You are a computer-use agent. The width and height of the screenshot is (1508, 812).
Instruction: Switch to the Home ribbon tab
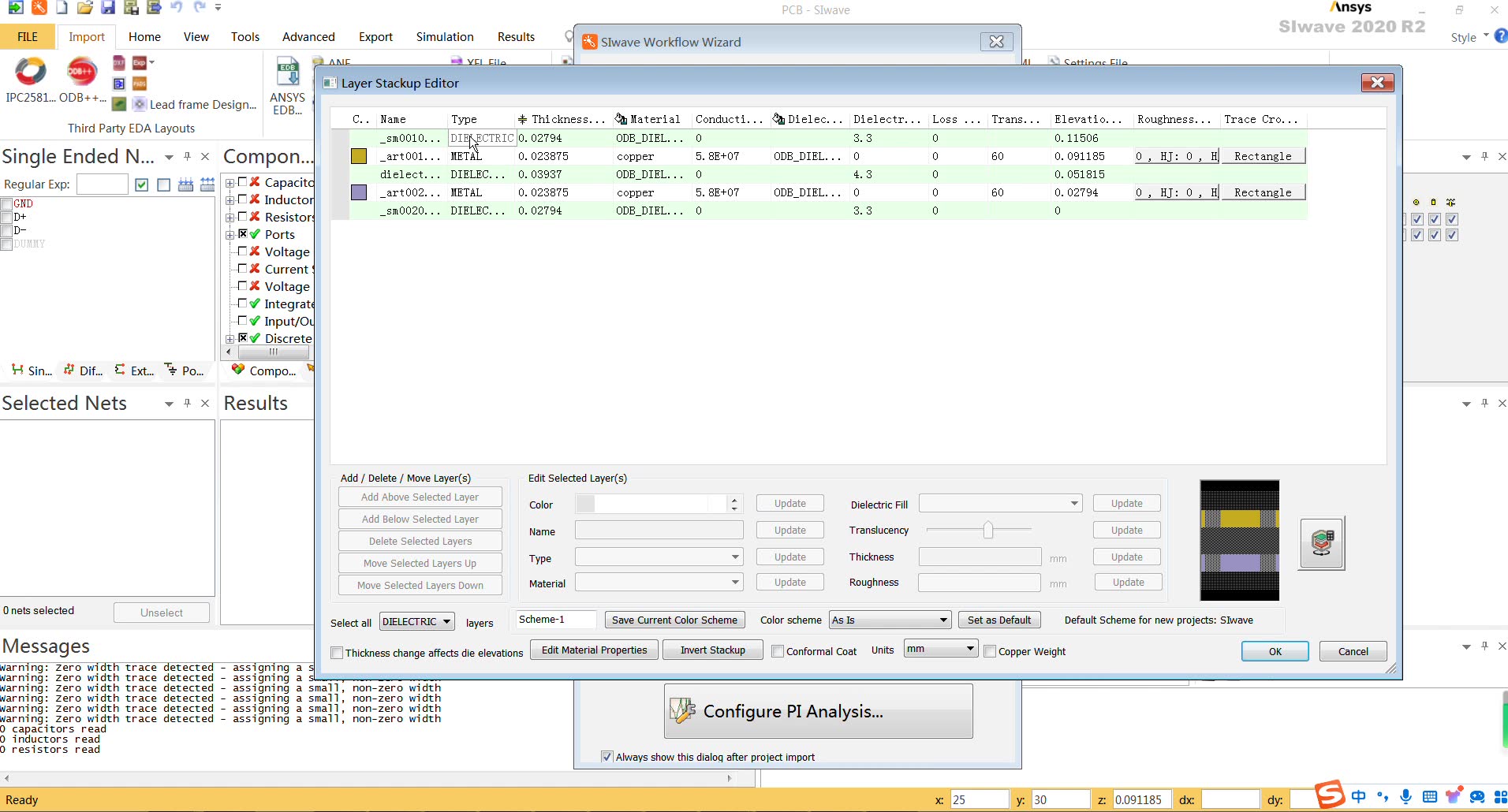pyautogui.click(x=144, y=37)
